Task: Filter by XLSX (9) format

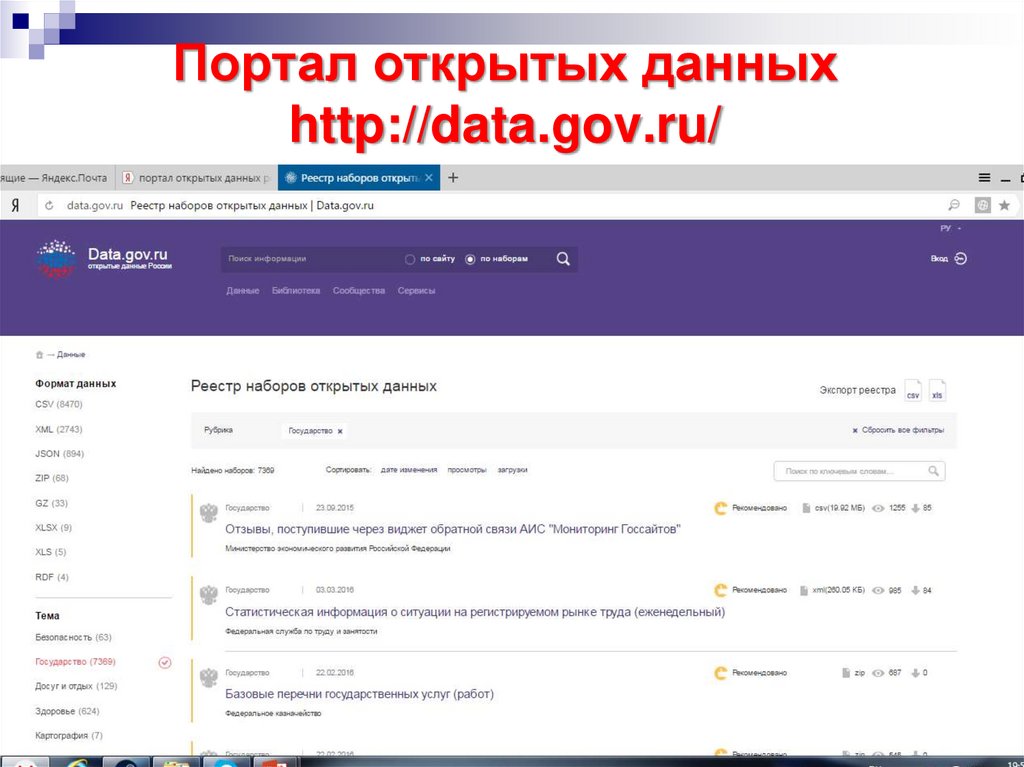Action: (54, 527)
